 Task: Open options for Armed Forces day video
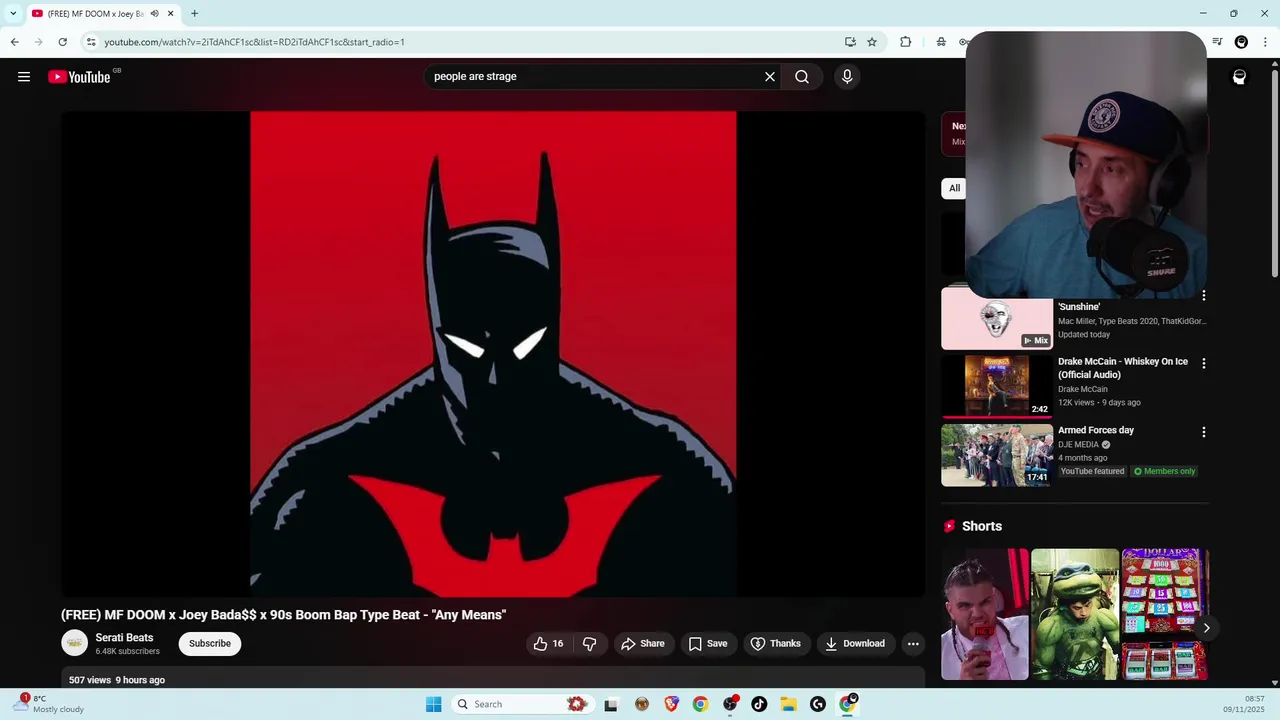point(1203,432)
